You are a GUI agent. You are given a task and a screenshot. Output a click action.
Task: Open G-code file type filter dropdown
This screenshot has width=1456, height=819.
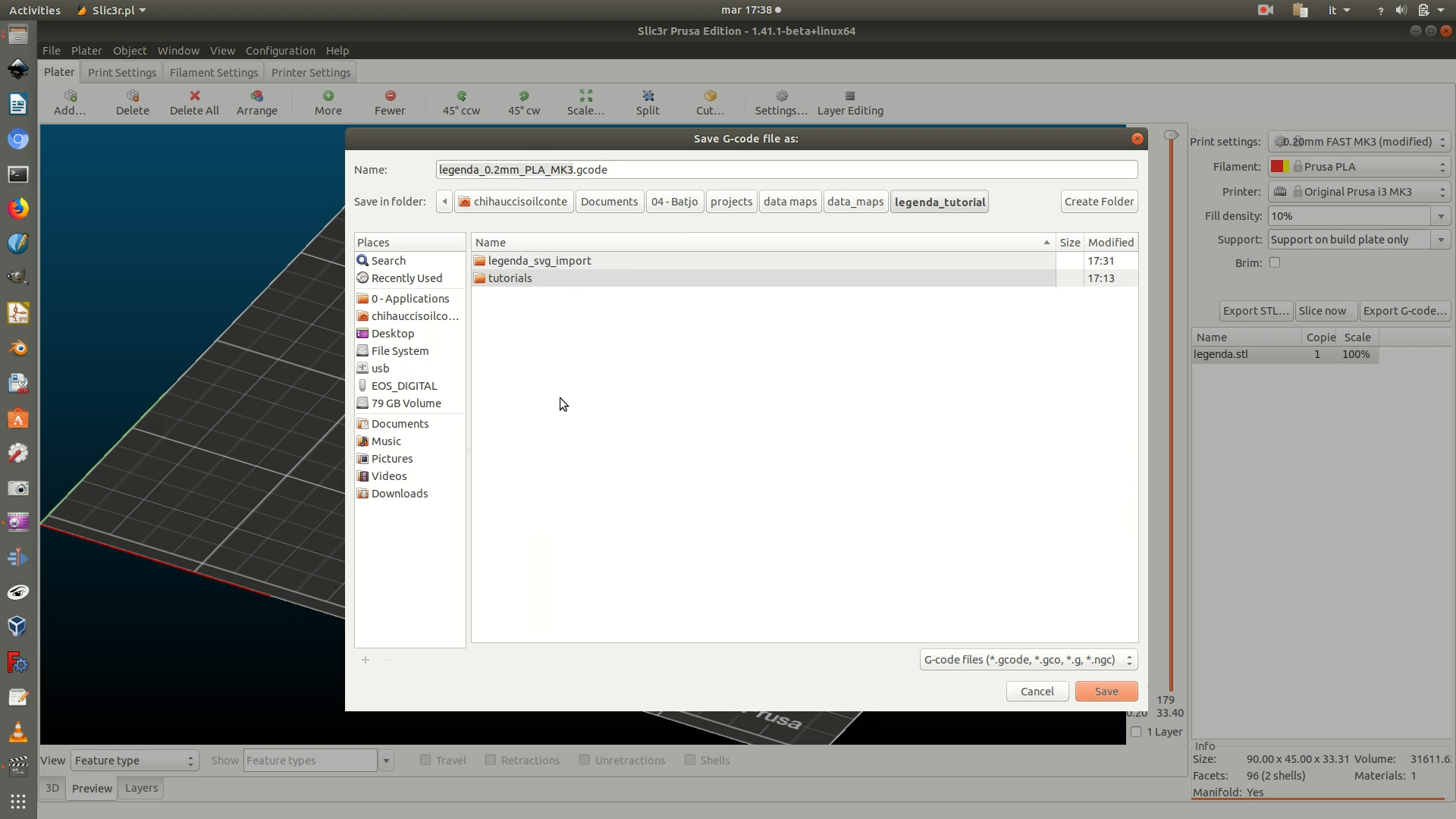pos(1028,660)
